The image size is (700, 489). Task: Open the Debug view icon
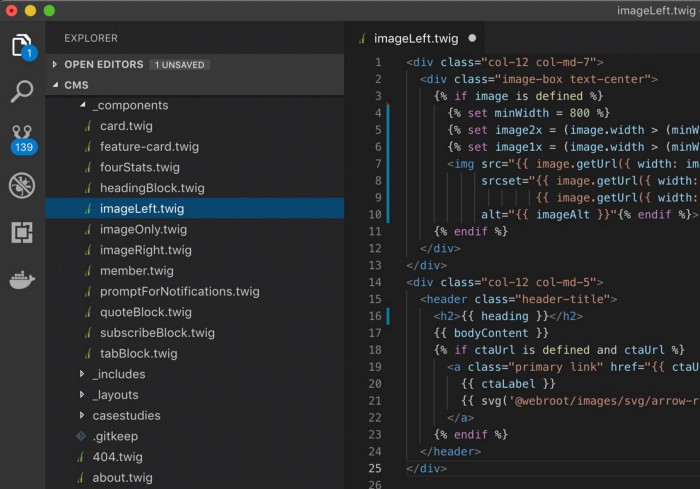(21, 185)
